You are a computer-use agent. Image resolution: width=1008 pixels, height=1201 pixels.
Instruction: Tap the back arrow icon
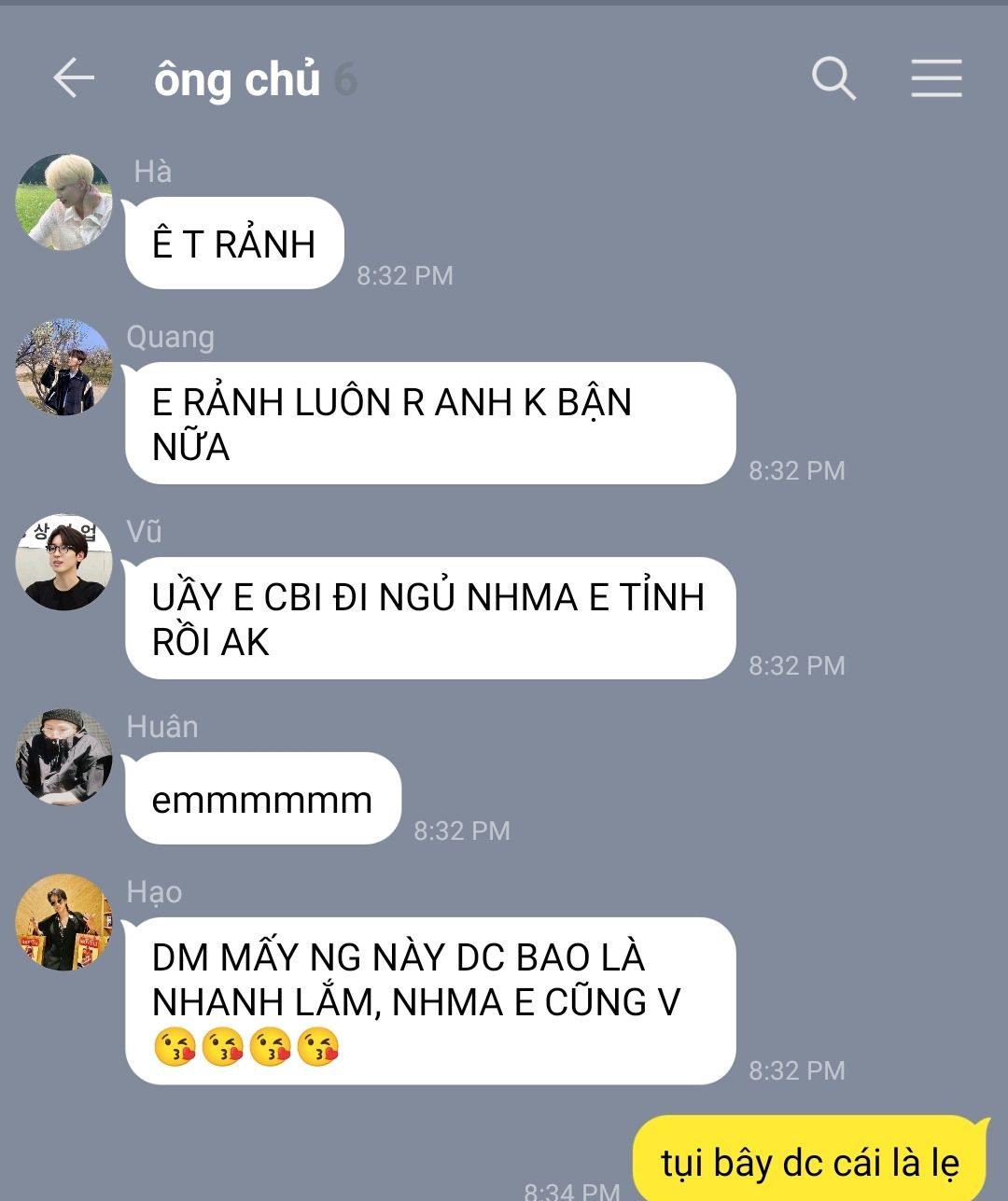pos(74,77)
